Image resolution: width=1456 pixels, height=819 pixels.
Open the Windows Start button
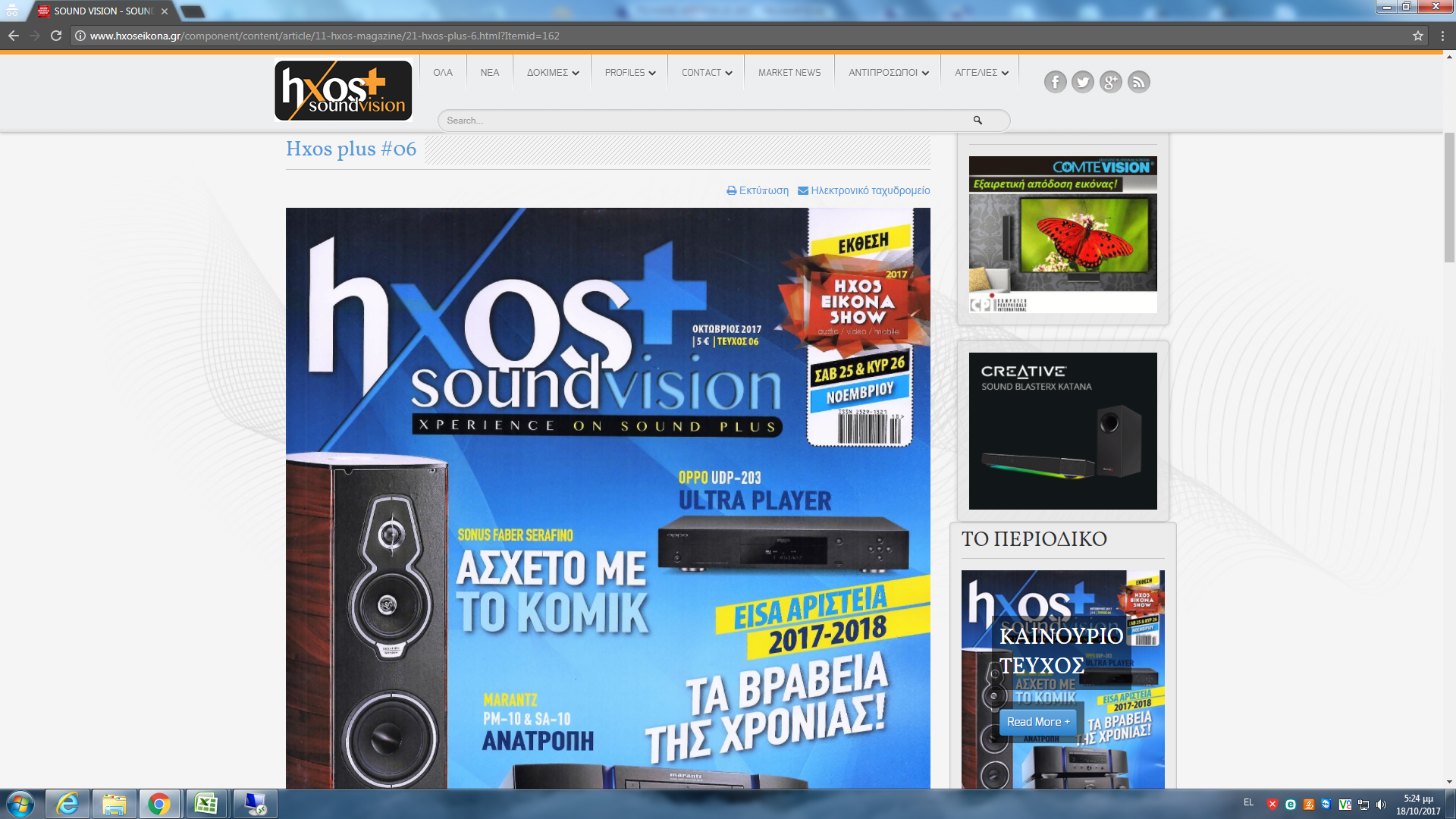(20, 804)
